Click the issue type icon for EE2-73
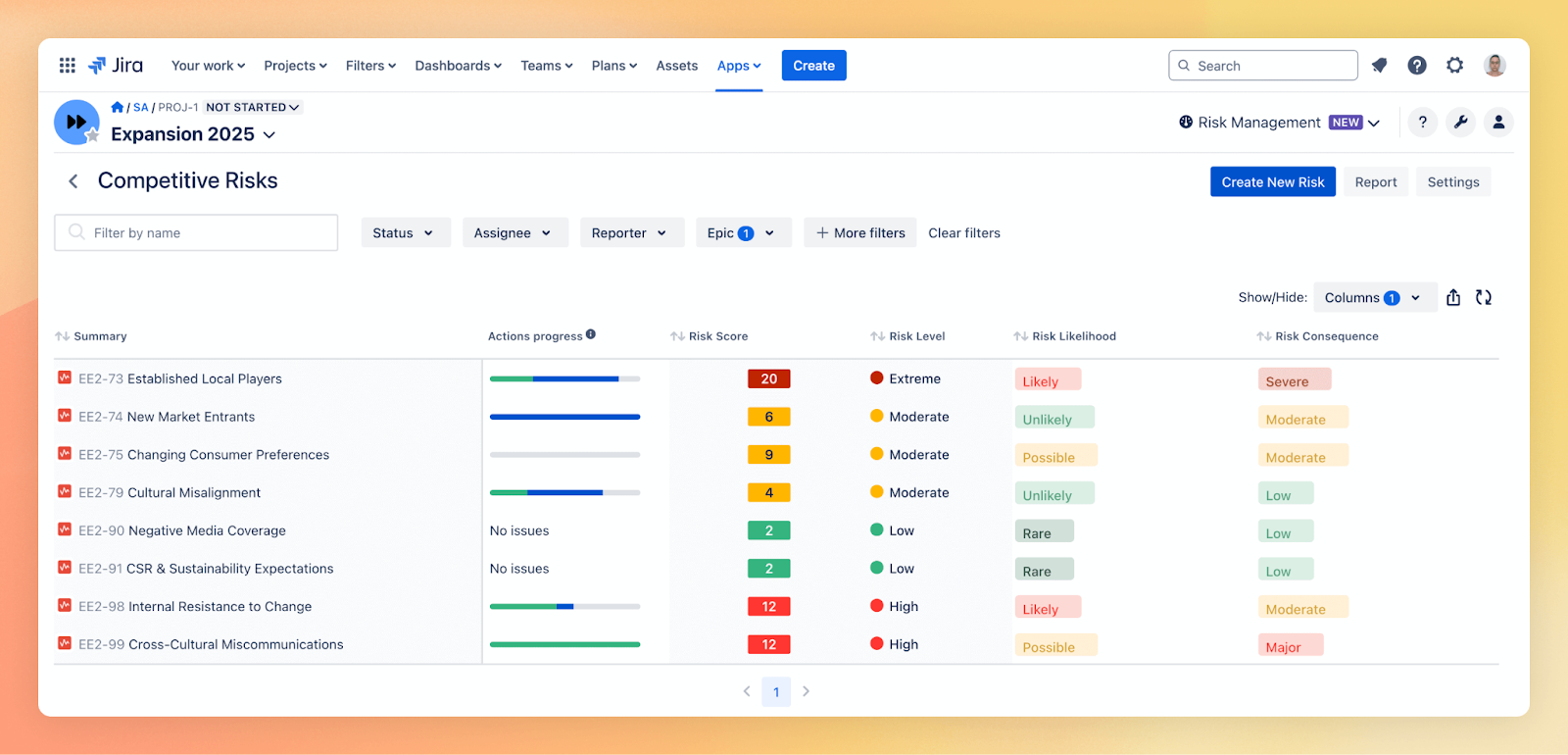Image resolution: width=1568 pixels, height=755 pixels. click(65, 377)
